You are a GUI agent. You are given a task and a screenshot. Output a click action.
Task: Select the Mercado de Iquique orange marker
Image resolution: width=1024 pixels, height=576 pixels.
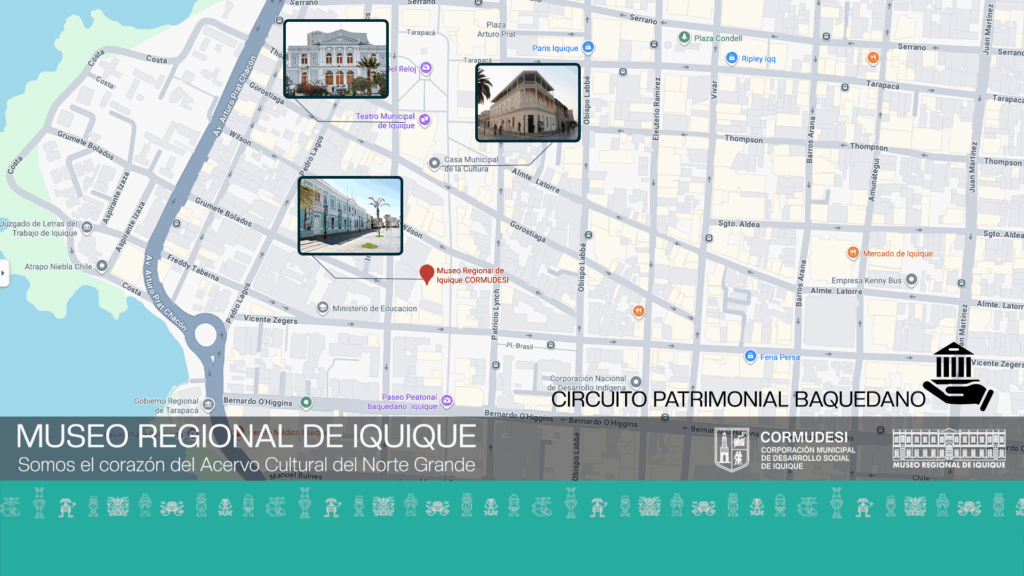pyautogui.click(x=852, y=253)
